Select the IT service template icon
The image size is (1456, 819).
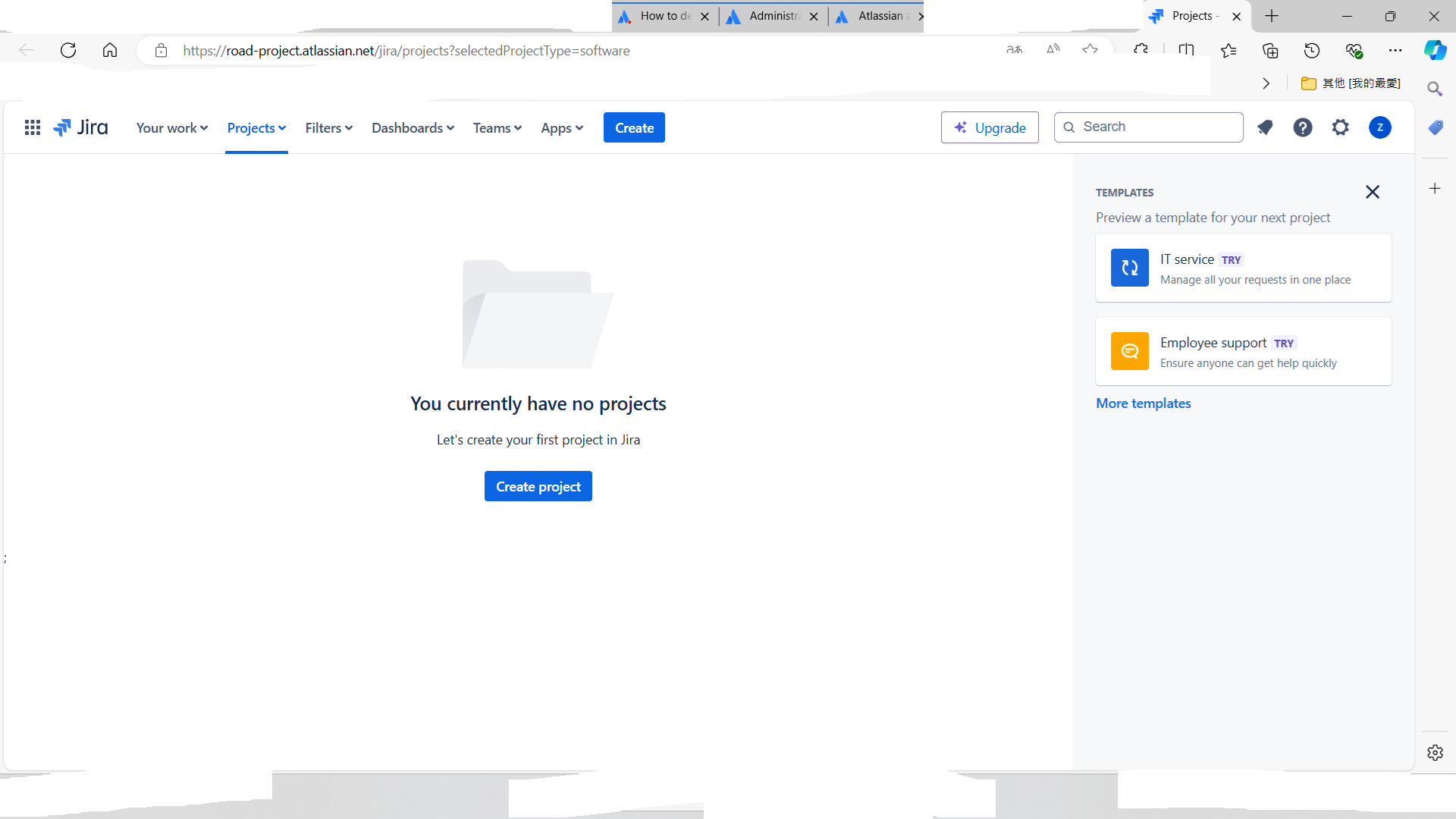click(x=1129, y=268)
